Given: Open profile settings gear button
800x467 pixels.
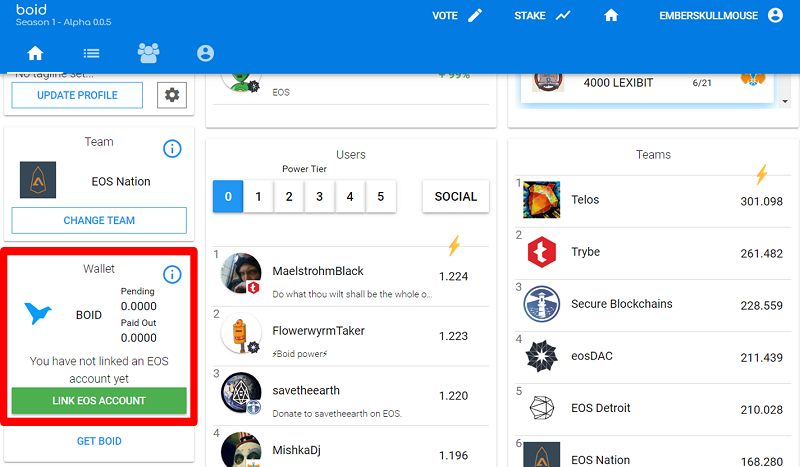Looking at the screenshot, I should (172, 95).
